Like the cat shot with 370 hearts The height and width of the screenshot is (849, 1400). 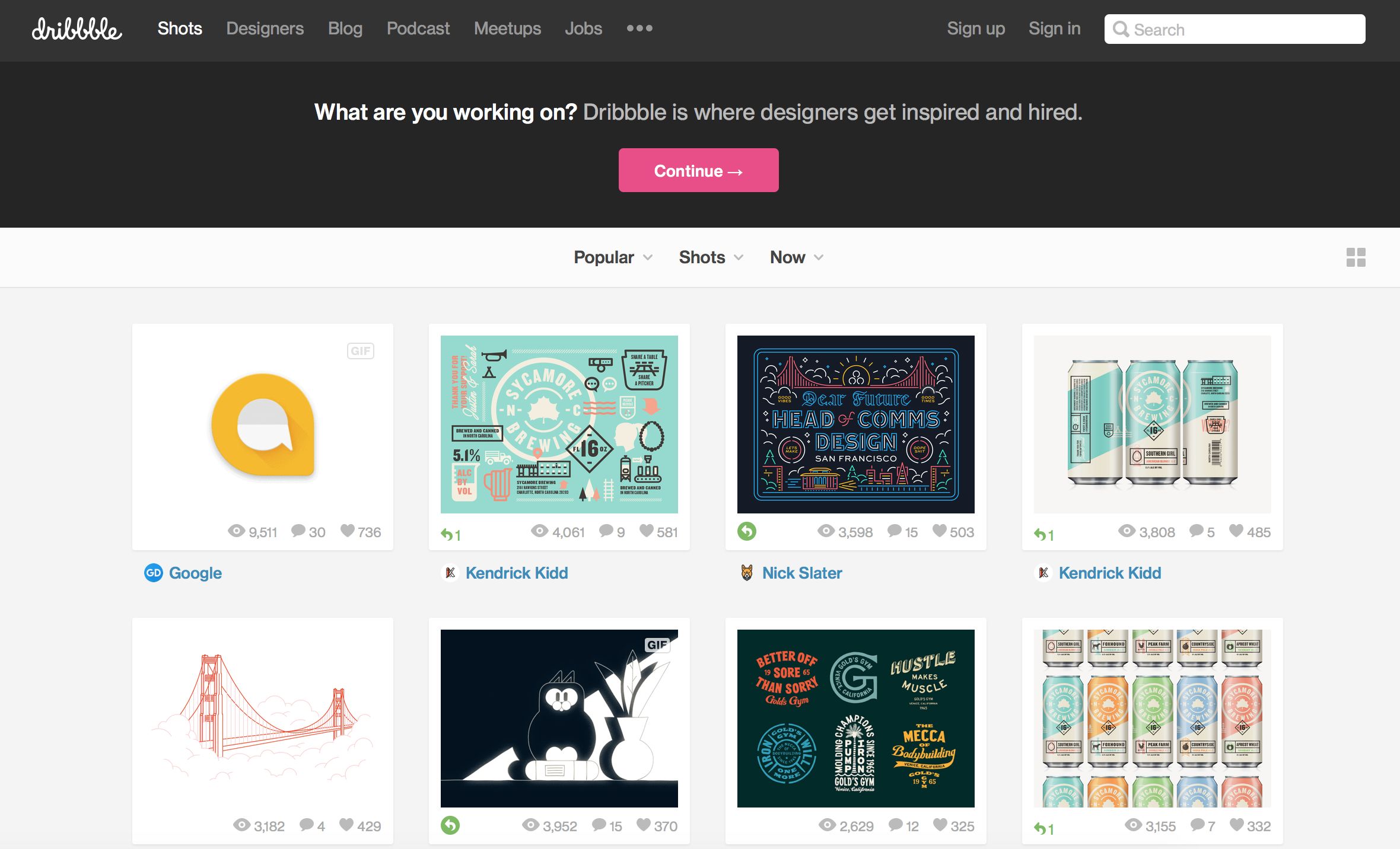[x=644, y=824]
